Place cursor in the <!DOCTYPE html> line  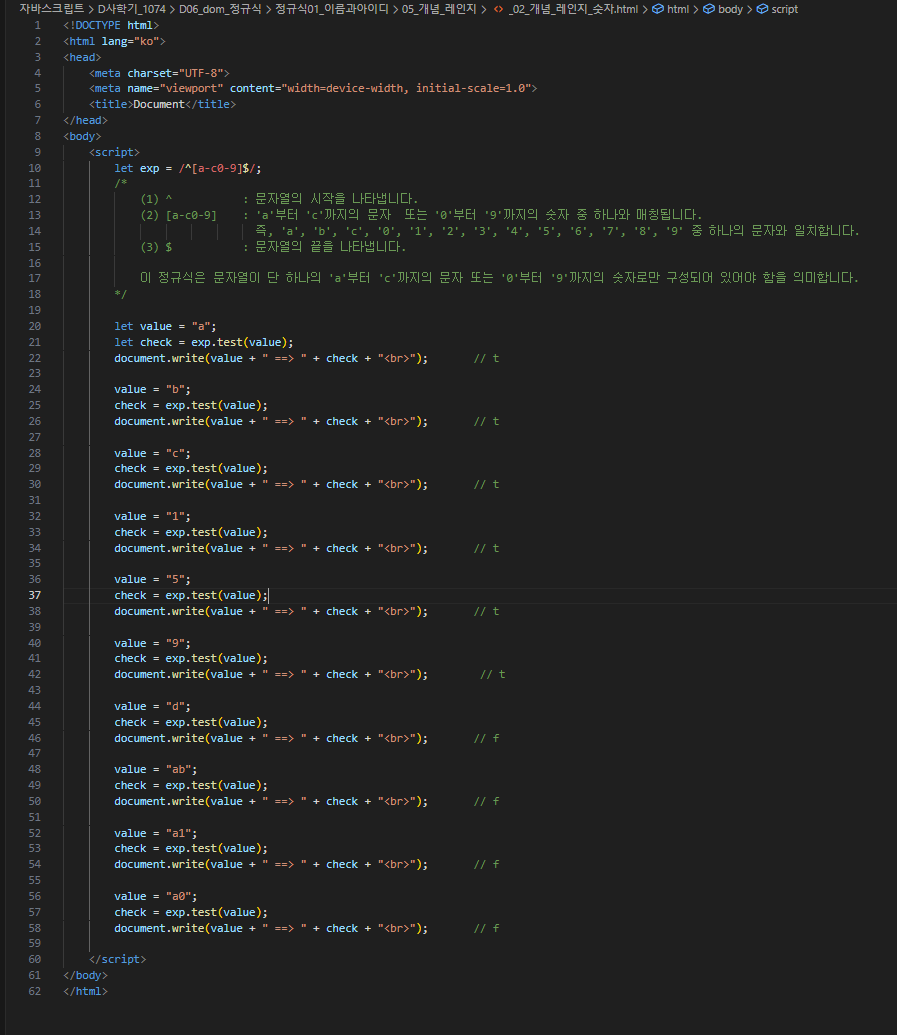(111, 25)
